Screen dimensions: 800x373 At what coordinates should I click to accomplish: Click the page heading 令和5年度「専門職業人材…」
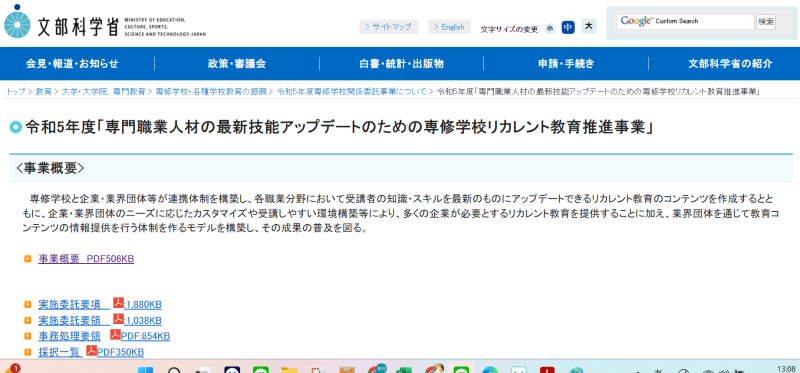339,128
